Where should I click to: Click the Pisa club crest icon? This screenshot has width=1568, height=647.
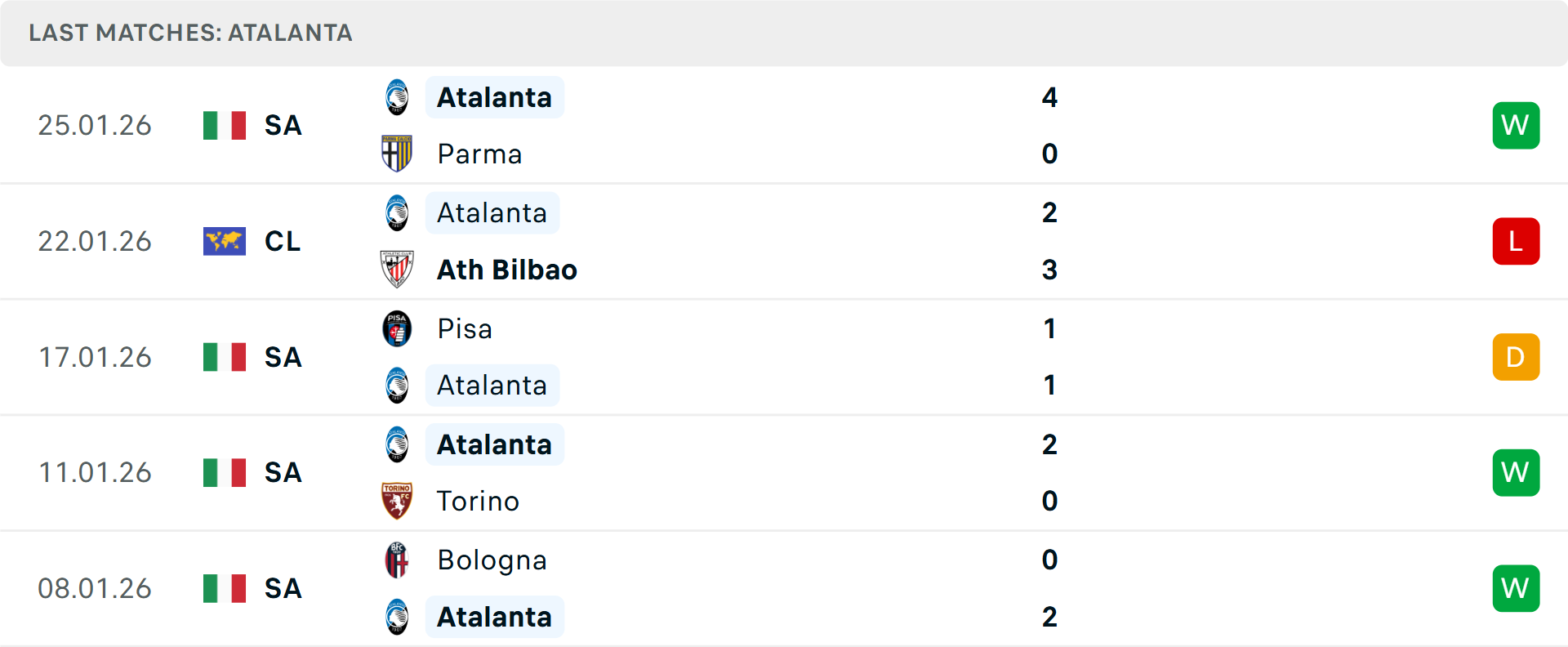[397, 328]
